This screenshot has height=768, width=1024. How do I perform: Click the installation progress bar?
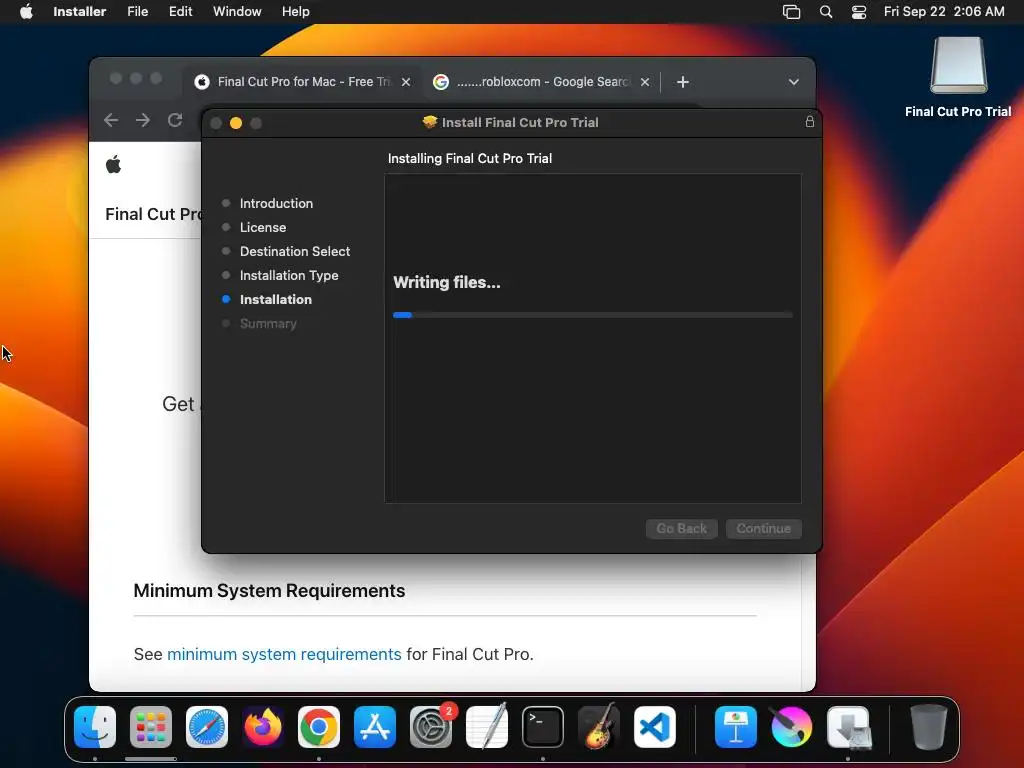coord(592,315)
